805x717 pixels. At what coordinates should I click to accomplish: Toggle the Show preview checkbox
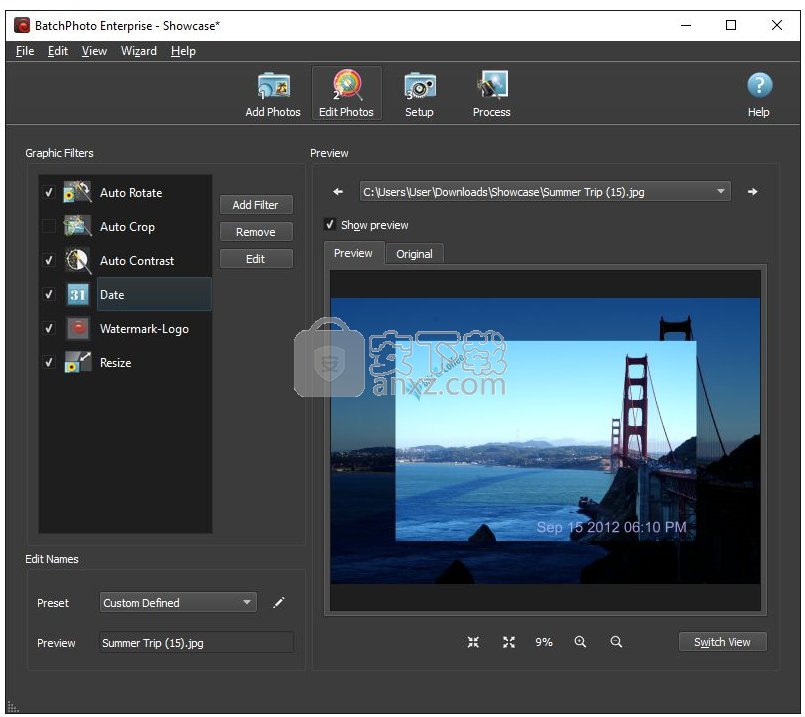330,224
